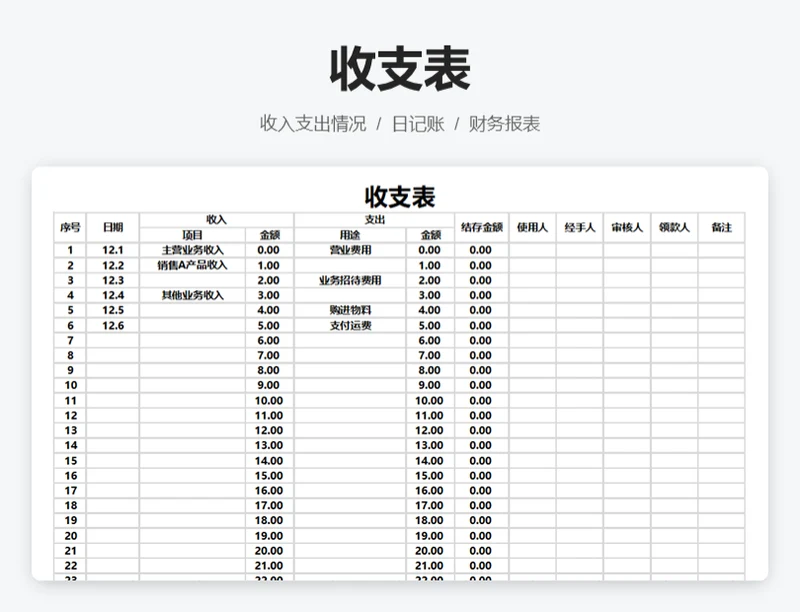This screenshot has width=800, height=612.
Task: Select the 购进物料 cell
Action: pyautogui.click(x=350, y=310)
